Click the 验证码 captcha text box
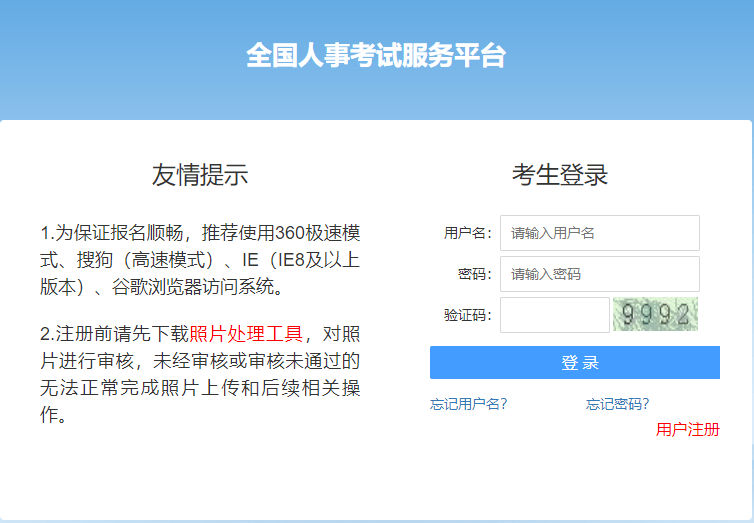754x523 pixels. pyautogui.click(x=554, y=315)
